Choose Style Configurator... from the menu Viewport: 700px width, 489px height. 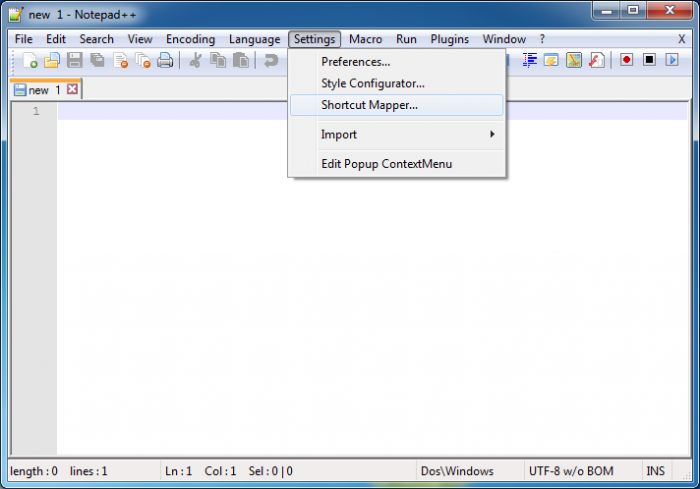pyautogui.click(x=396, y=84)
